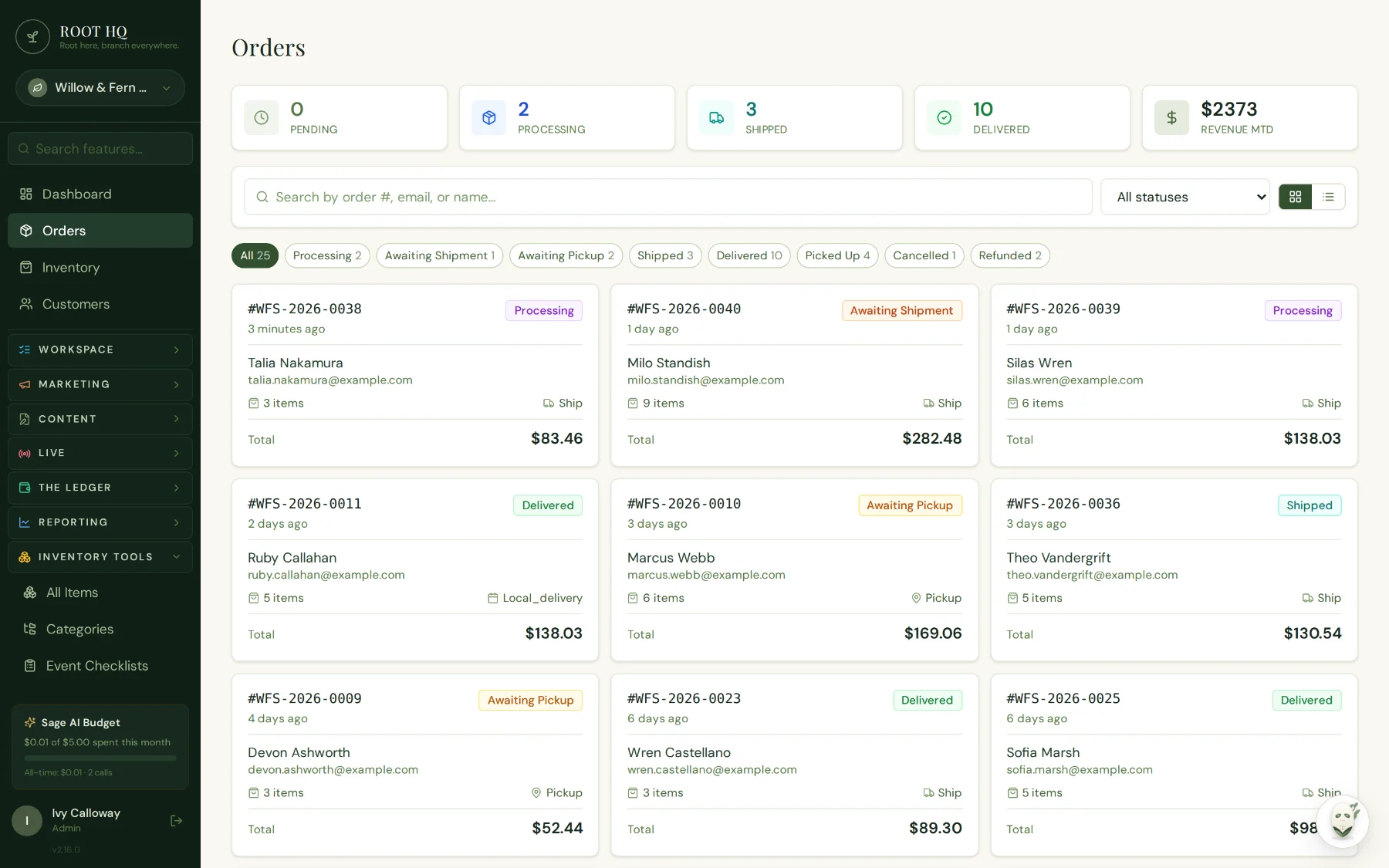Click the Shipped truck icon
This screenshot has width=1389, height=868.
click(717, 118)
